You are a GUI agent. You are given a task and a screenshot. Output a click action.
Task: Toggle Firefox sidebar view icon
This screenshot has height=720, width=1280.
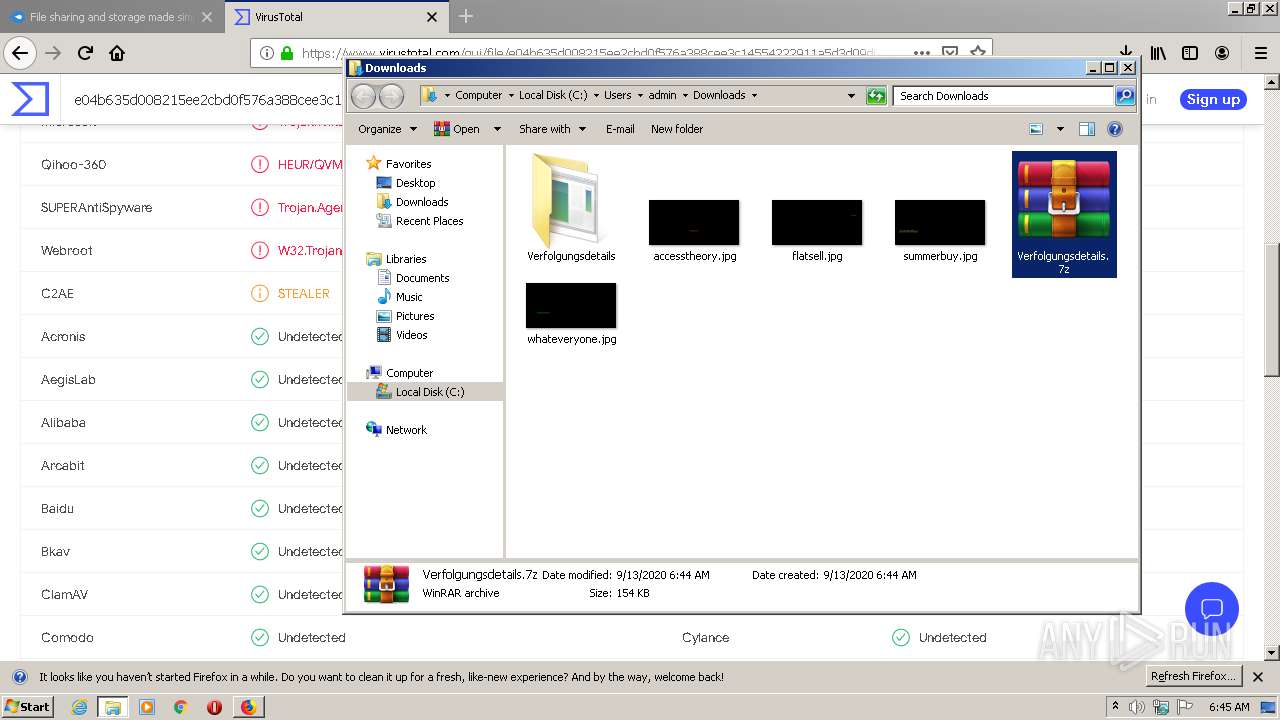coord(1190,53)
